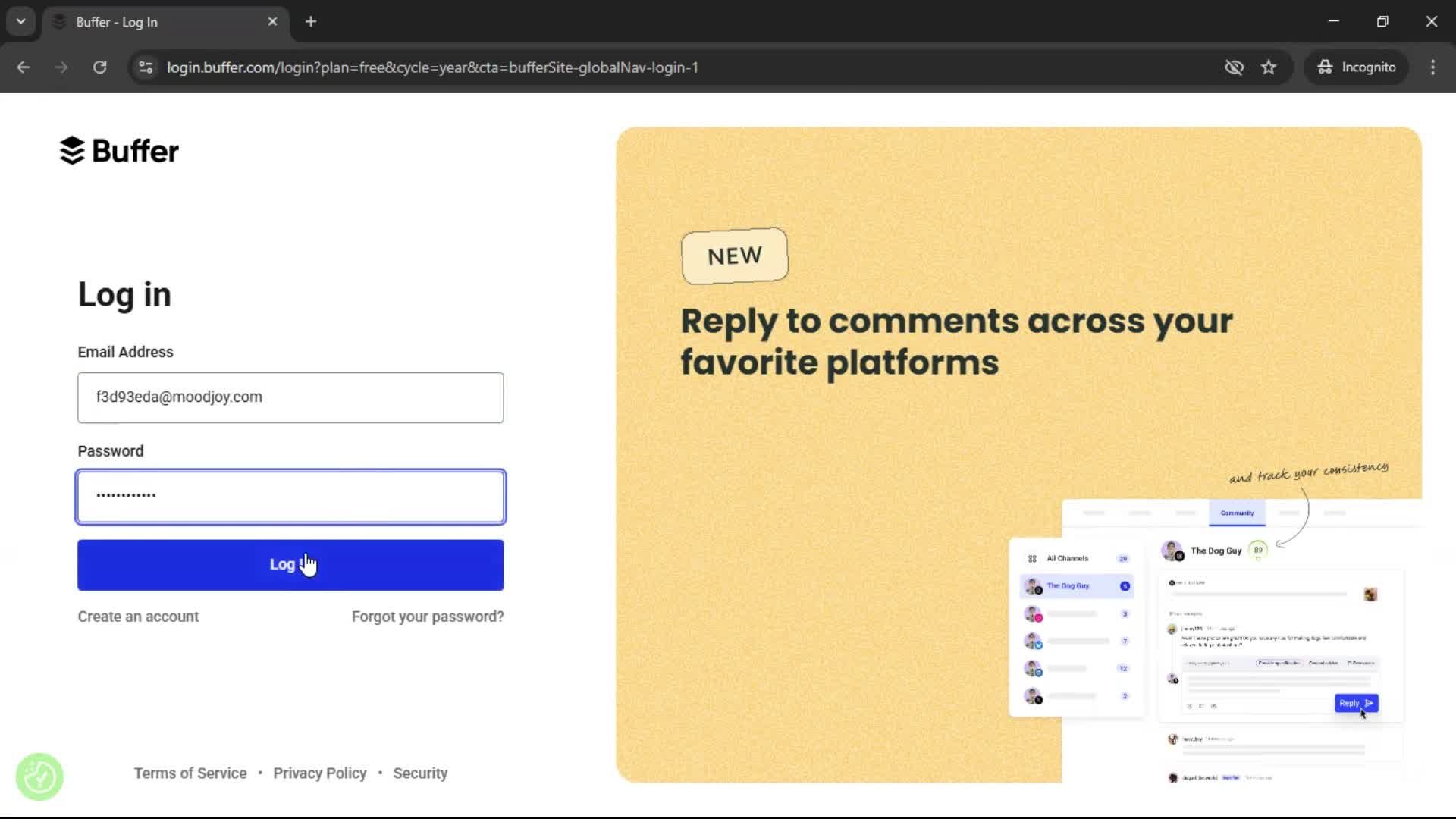Click the Buffer logo

pyautogui.click(x=119, y=150)
